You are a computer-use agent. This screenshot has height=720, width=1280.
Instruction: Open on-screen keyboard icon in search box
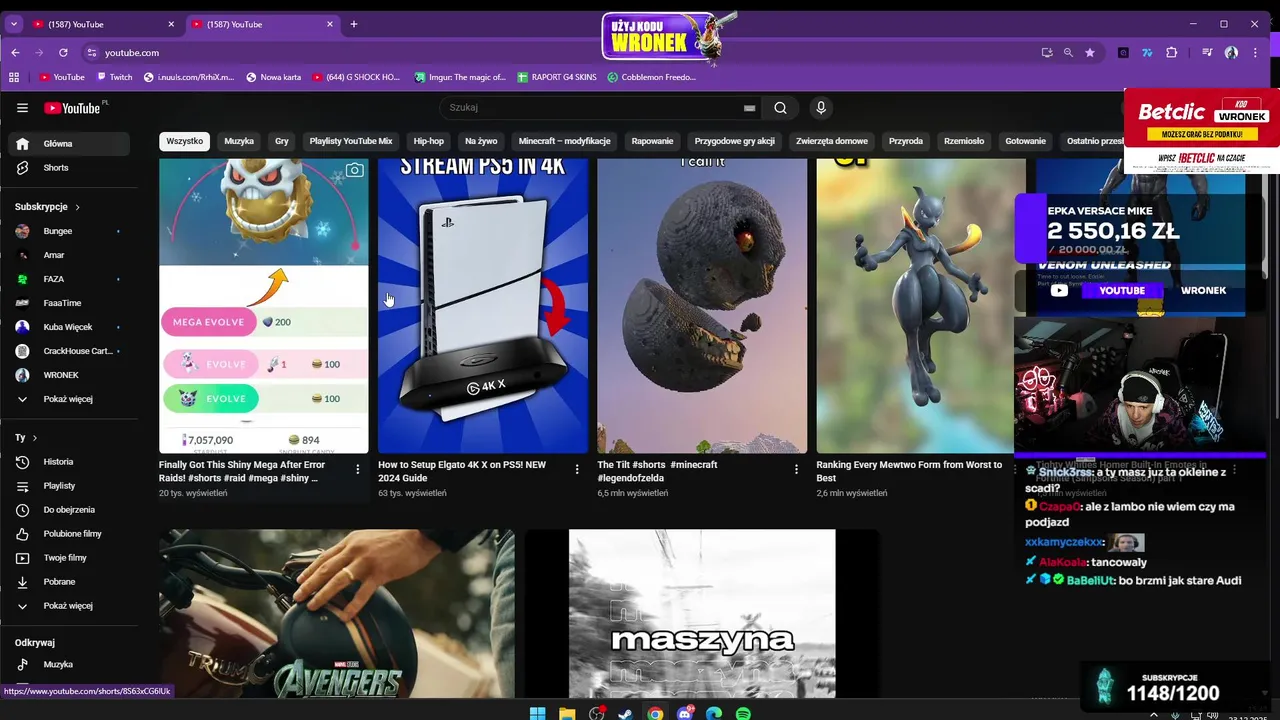[749, 108]
